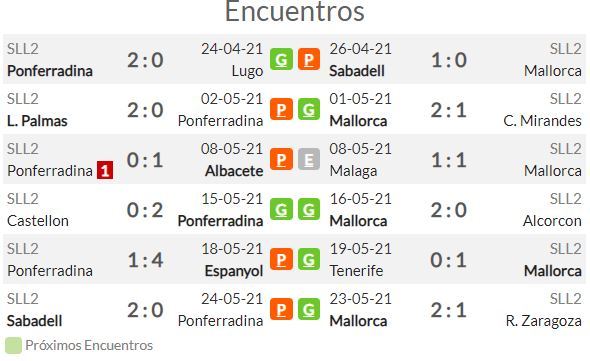Click the green G badge for Ponferradina vs Lugo
This screenshot has width=590, height=361.
[x=281, y=59]
